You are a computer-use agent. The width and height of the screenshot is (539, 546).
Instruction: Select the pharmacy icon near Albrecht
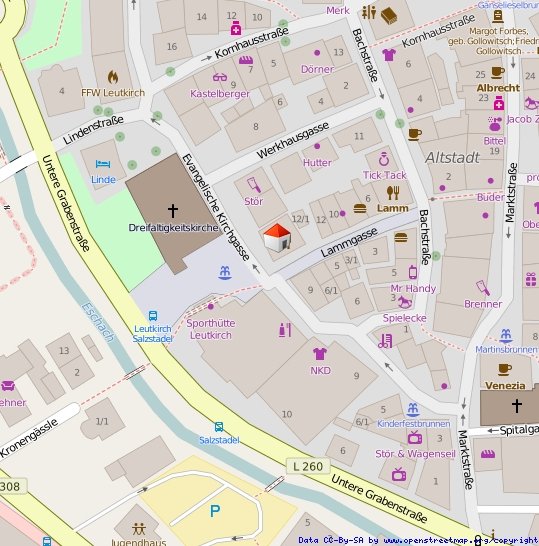(499, 103)
